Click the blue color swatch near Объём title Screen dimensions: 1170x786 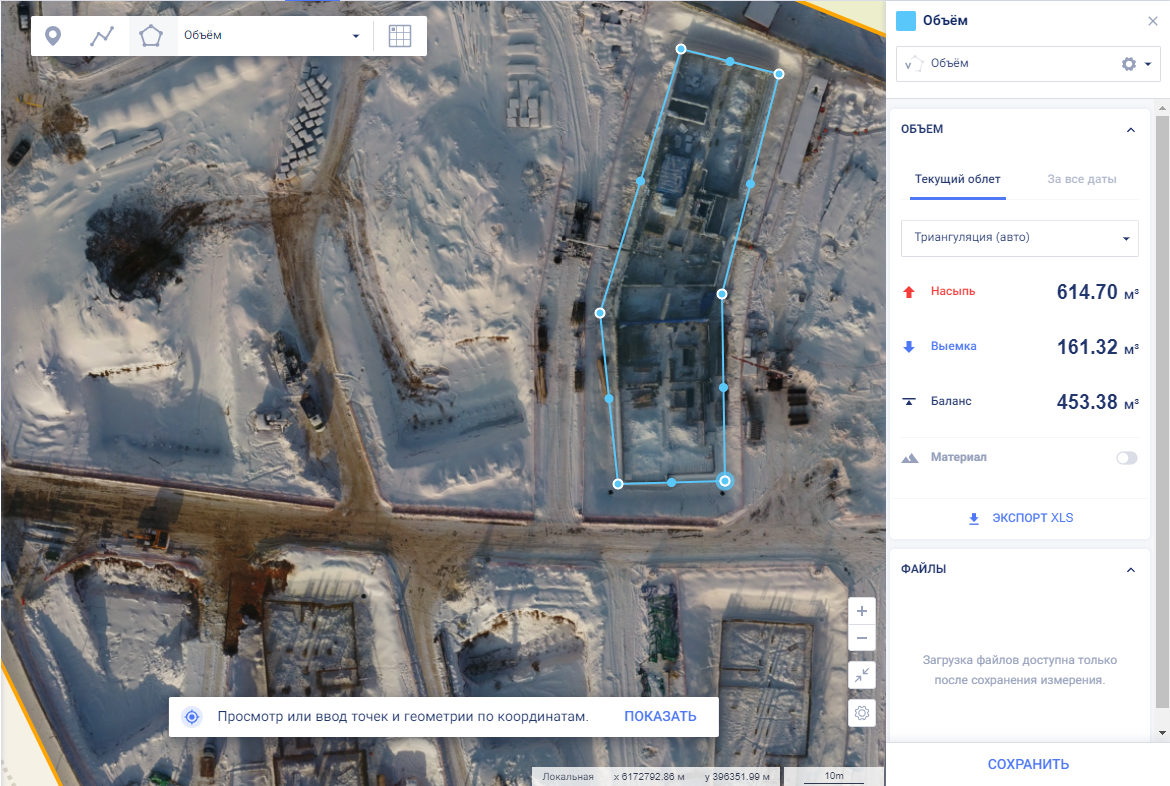tap(906, 20)
